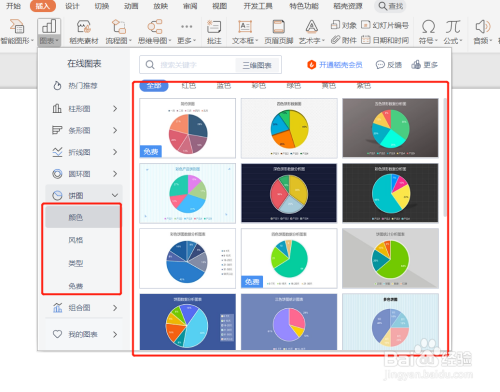The image size is (500, 392).
Task: Open the 艺术字 dropdown arrow
Action: (x=323, y=41)
